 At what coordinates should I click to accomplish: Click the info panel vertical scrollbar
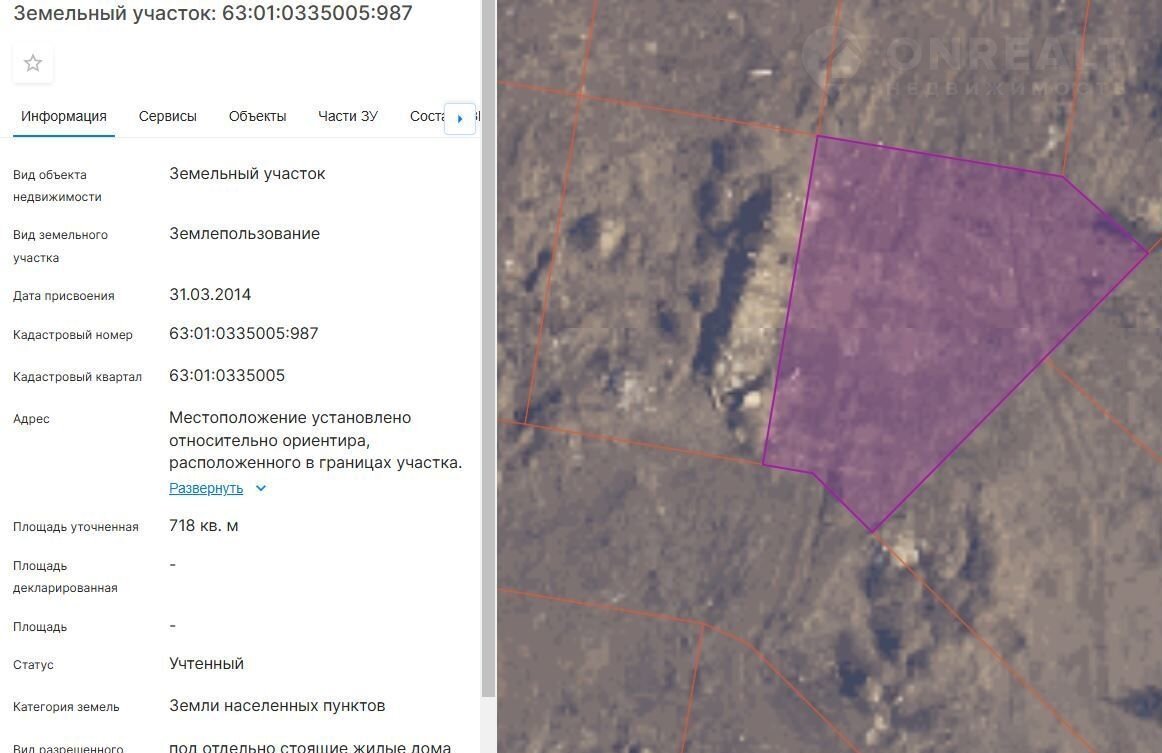(x=488, y=350)
